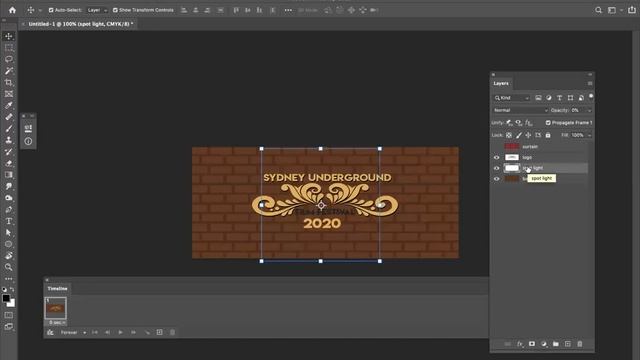
Task: Open frame delay 0 sec dropdown
Action: 57,322
